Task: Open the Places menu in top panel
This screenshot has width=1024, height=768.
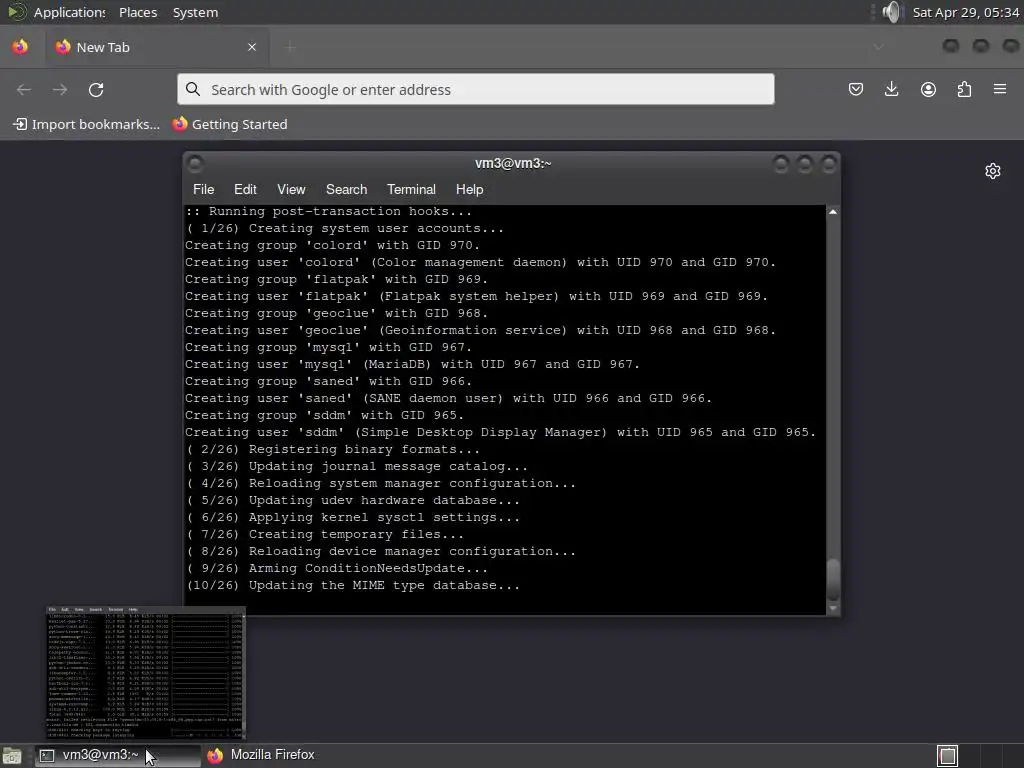Action: point(138,12)
